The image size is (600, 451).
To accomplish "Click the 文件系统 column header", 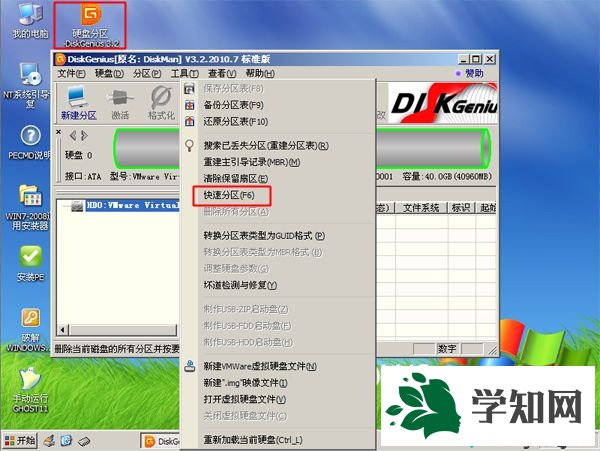I will click(421, 208).
